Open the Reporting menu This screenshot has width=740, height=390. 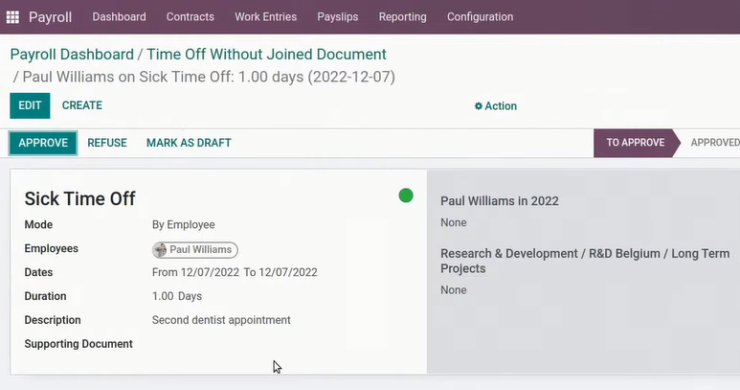point(403,17)
